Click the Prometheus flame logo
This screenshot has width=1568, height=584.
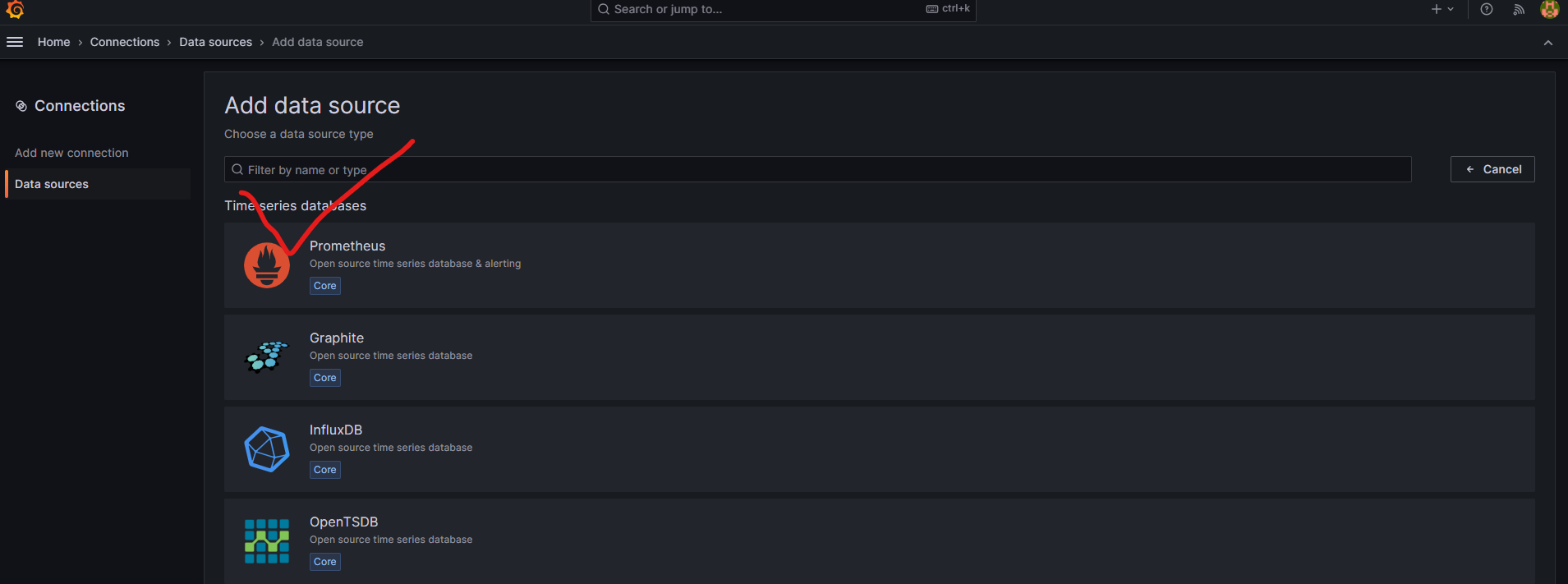point(267,265)
